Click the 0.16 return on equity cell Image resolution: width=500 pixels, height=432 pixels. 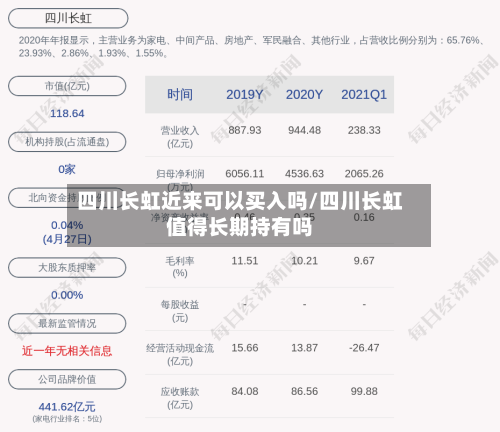click(x=364, y=217)
